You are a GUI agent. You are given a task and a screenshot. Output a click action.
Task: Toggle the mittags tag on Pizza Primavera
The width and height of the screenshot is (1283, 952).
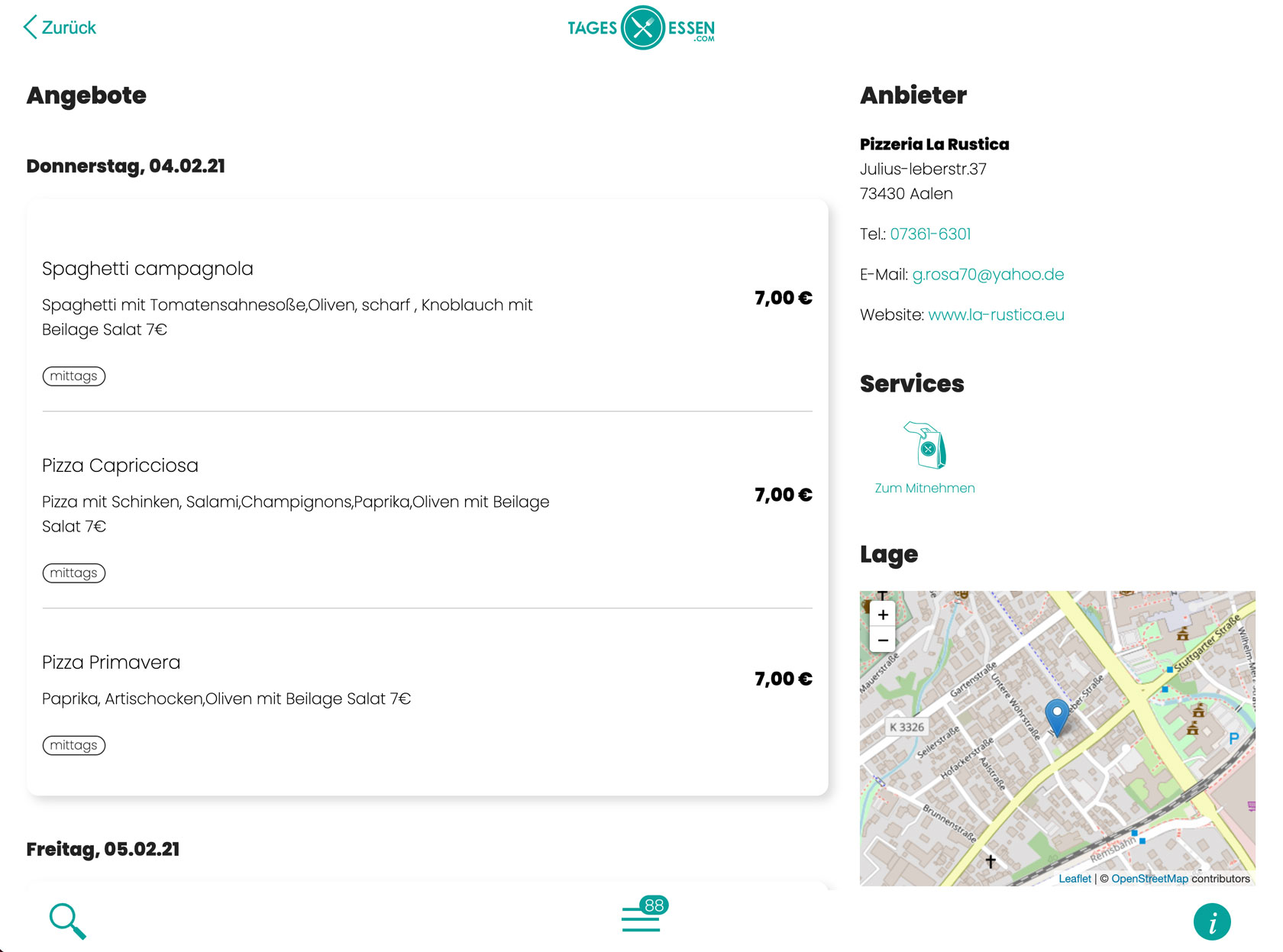[x=73, y=745]
